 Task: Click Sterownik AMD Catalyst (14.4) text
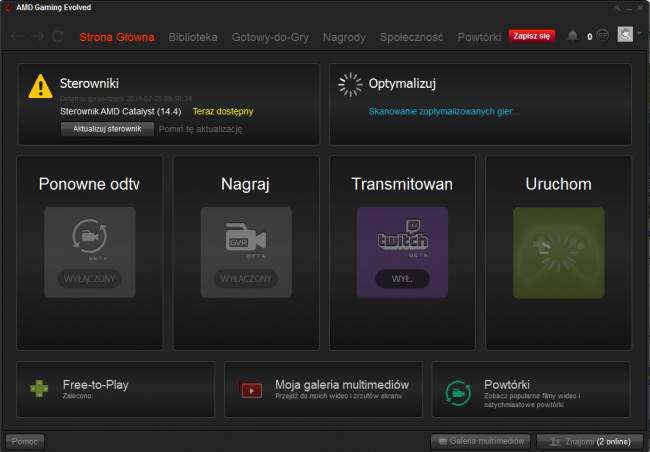point(121,112)
